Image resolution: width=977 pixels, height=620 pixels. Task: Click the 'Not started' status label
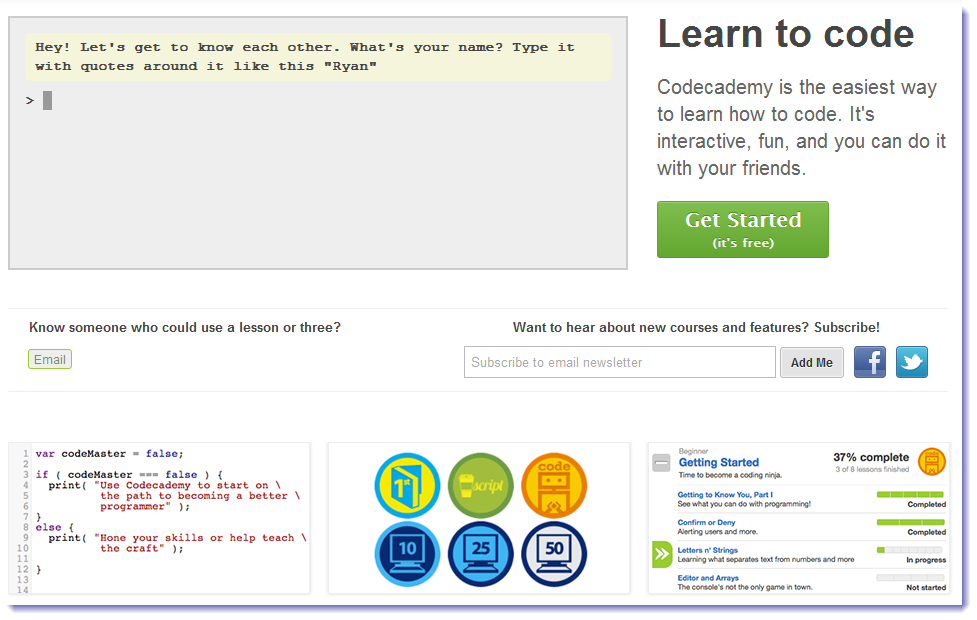(x=926, y=588)
